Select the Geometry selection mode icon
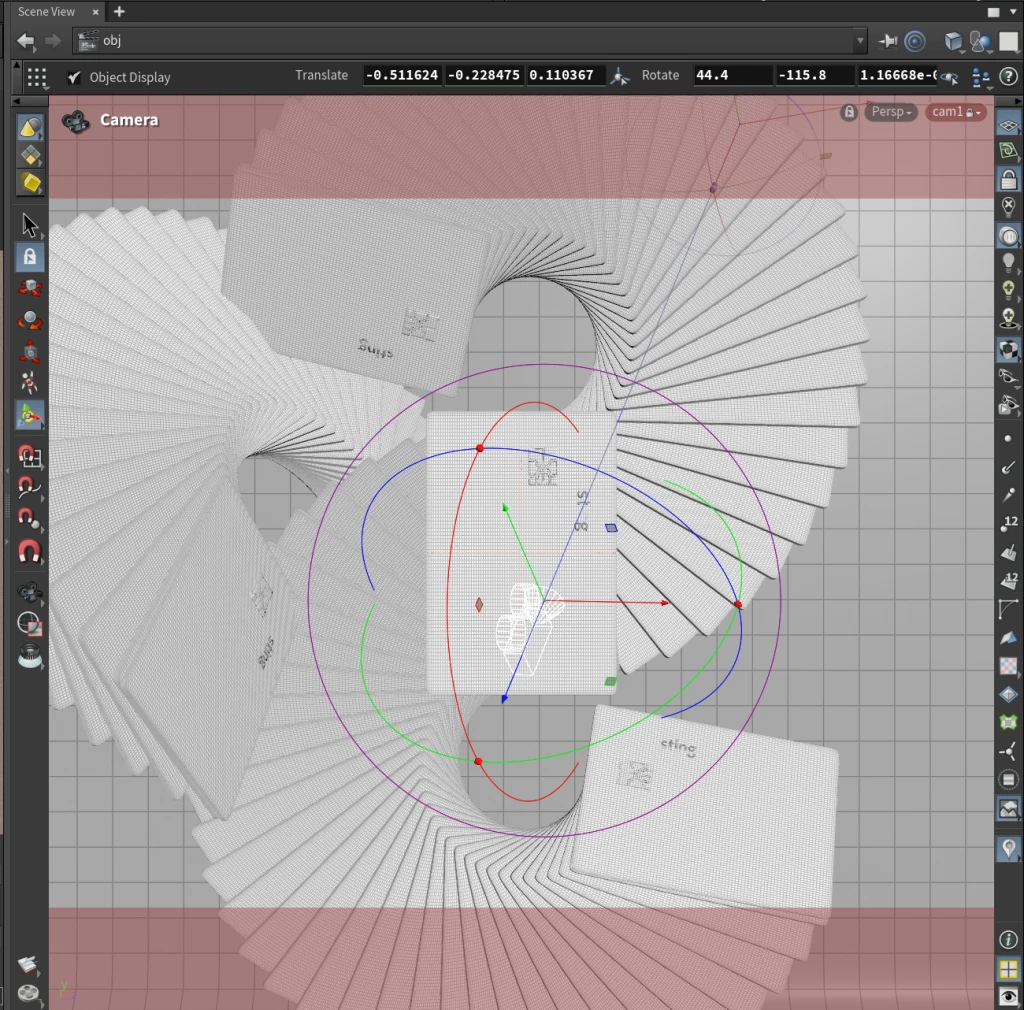Image resolution: width=1024 pixels, height=1010 pixels. pyautogui.click(x=29, y=155)
